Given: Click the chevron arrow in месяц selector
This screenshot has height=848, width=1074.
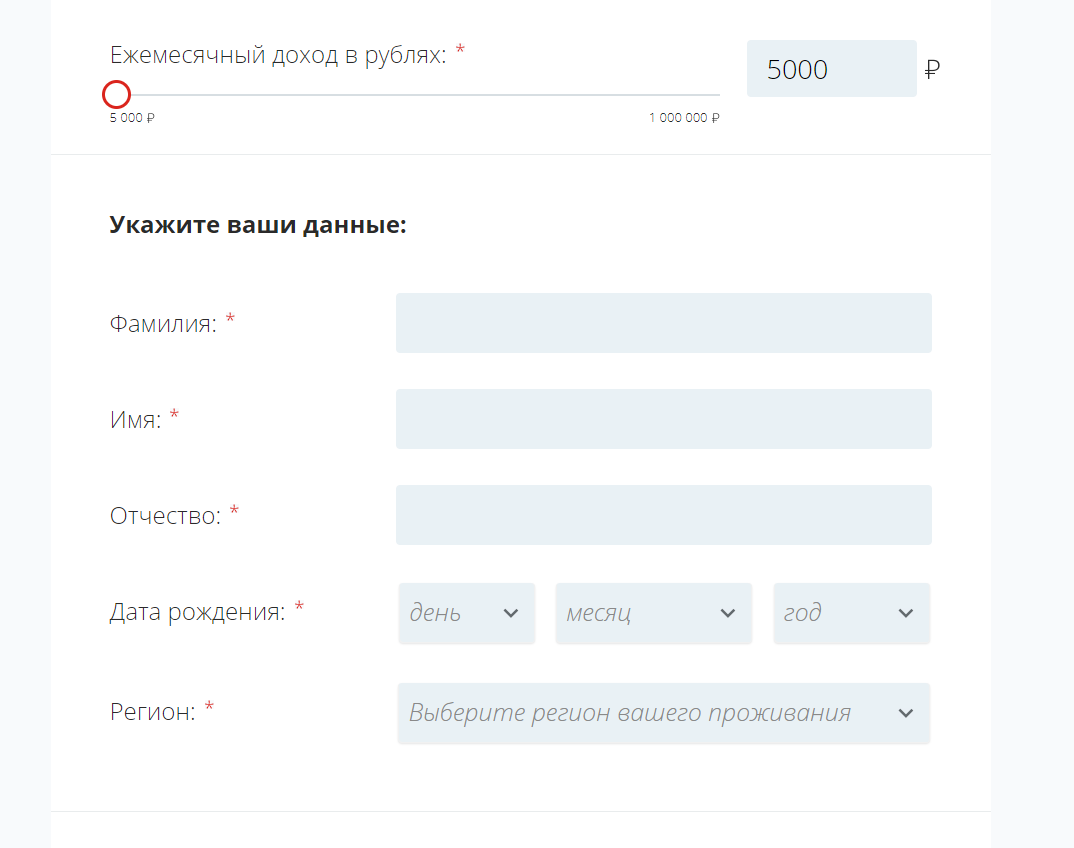Looking at the screenshot, I should pos(728,613).
